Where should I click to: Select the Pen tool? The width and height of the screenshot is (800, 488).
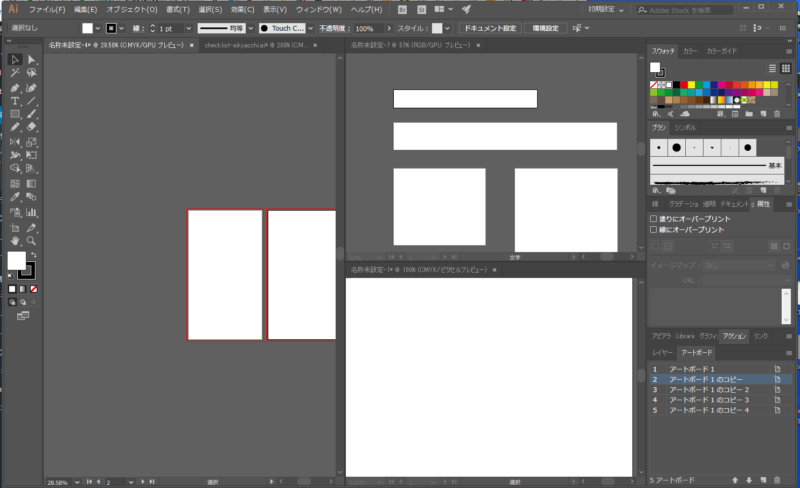tap(15, 88)
